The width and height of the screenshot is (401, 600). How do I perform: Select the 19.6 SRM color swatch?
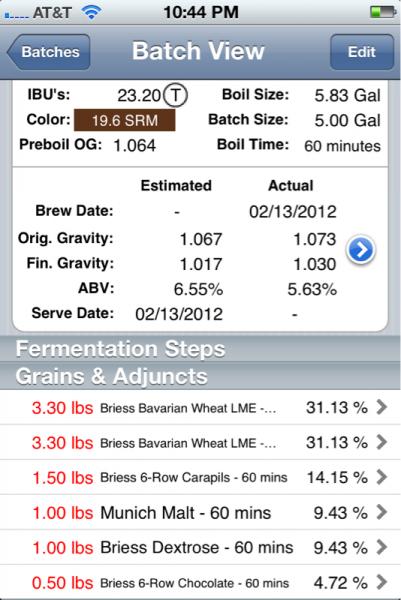125,120
